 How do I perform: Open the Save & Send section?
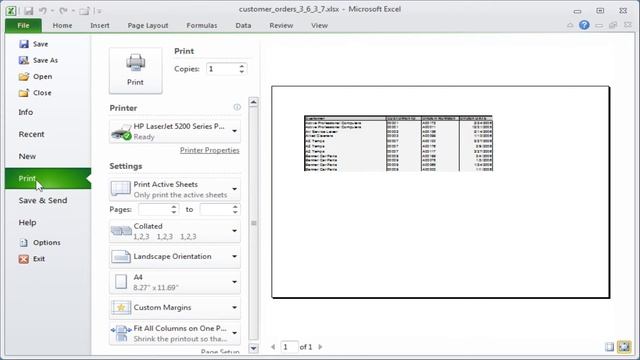43,200
